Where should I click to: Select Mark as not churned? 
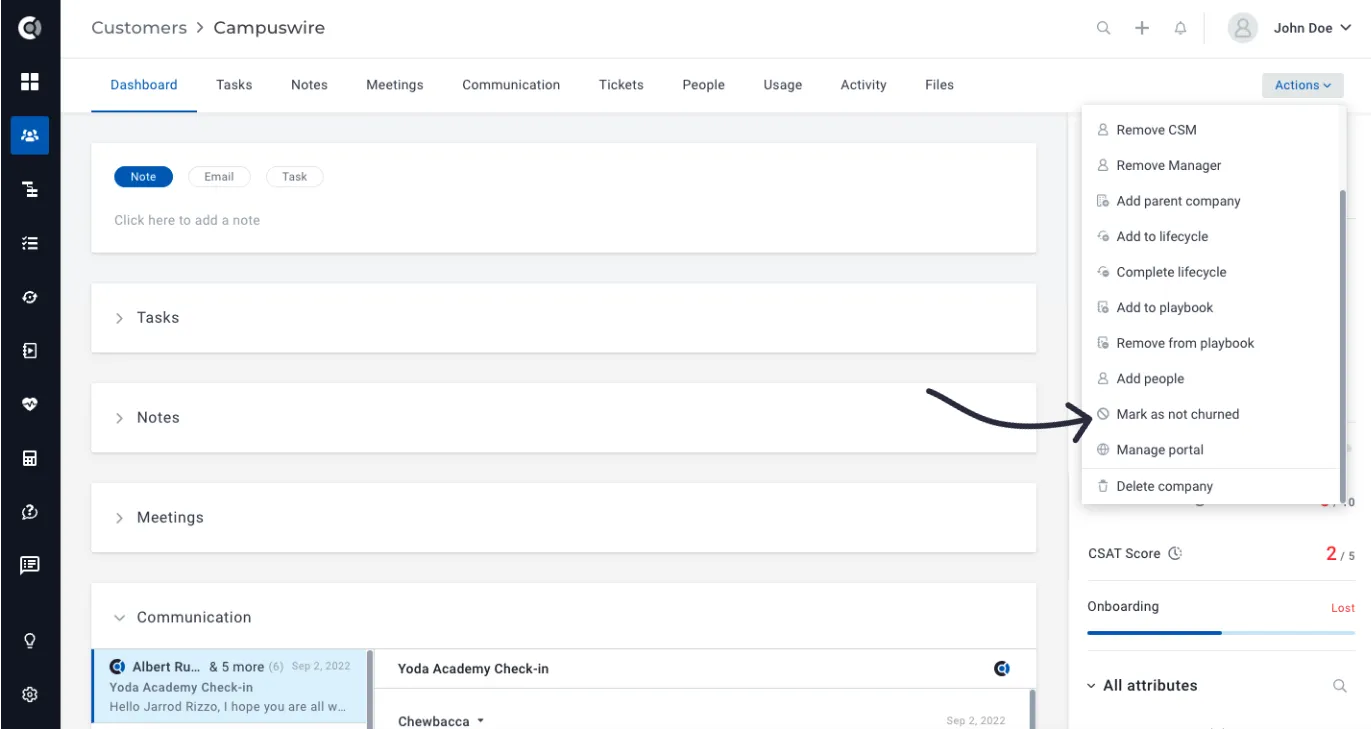[x=1210, y=414]
